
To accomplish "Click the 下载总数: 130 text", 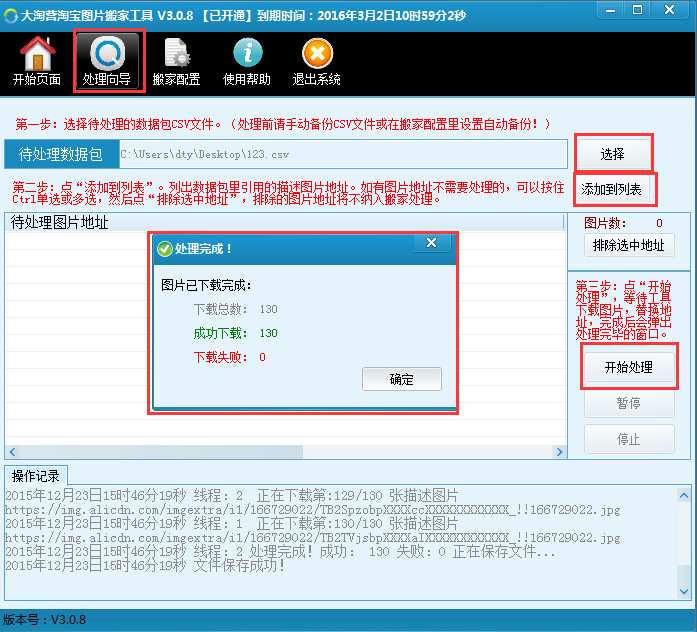I will [x=236, y=309].
